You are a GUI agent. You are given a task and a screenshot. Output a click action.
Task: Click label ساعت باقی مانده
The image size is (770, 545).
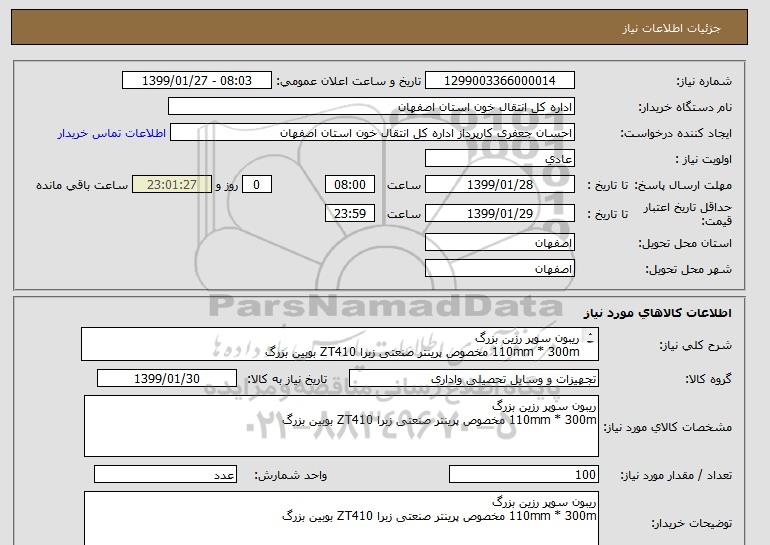point(82,185)
